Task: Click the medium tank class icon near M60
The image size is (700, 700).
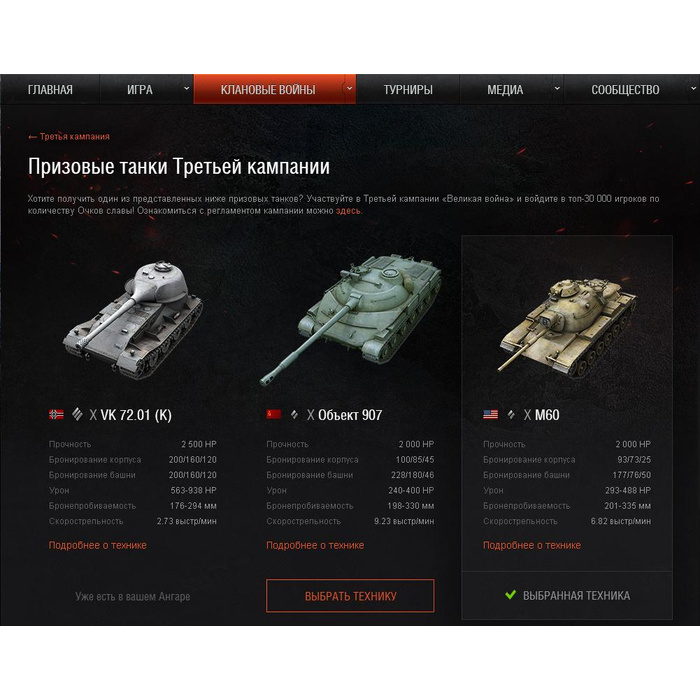Action: [511, 415]
